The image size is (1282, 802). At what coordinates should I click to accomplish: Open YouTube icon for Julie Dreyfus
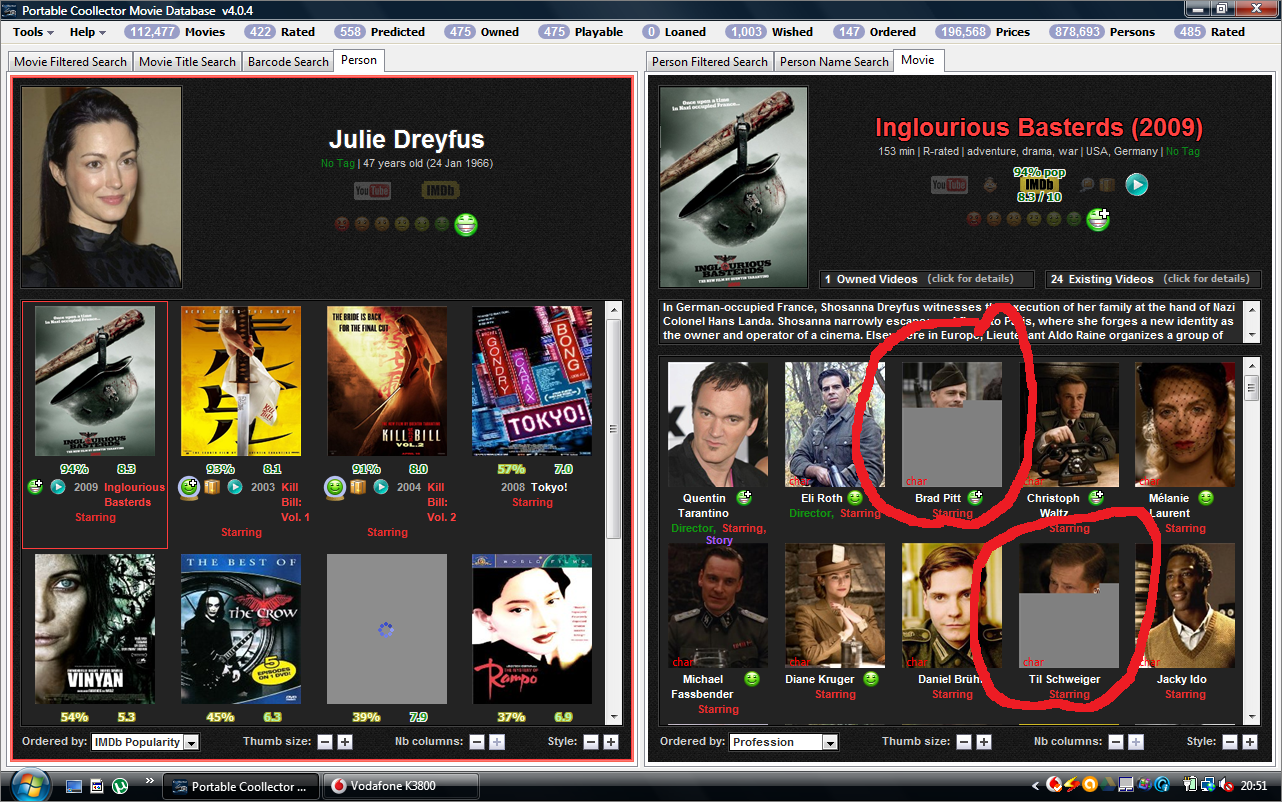(x=372, y=190)
